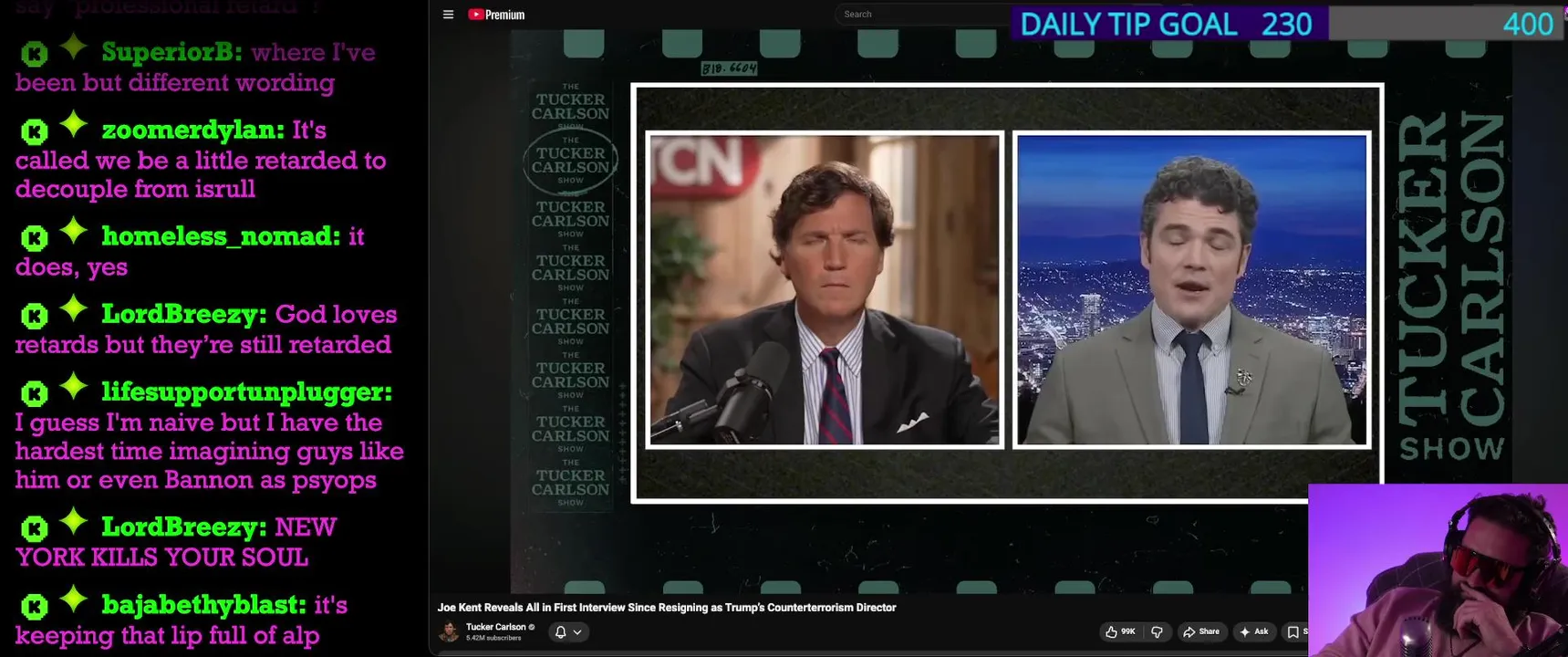The image size is (1568, 657).
Task: Click LordBreezy's "NEW YORK KILLS YOUR SOUL" message
Action: tap(175, 542)
